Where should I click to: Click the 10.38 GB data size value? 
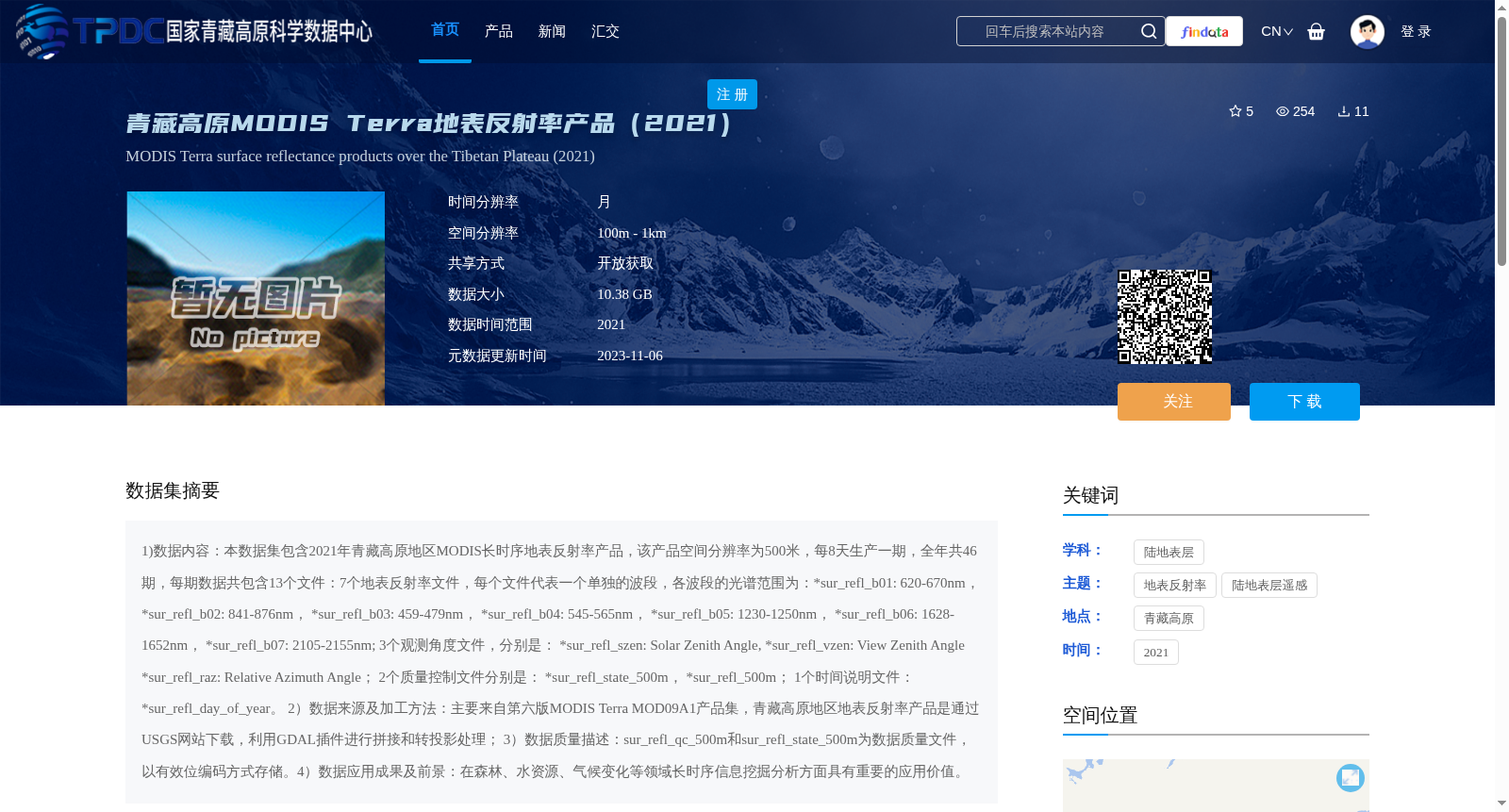(624, 294)
